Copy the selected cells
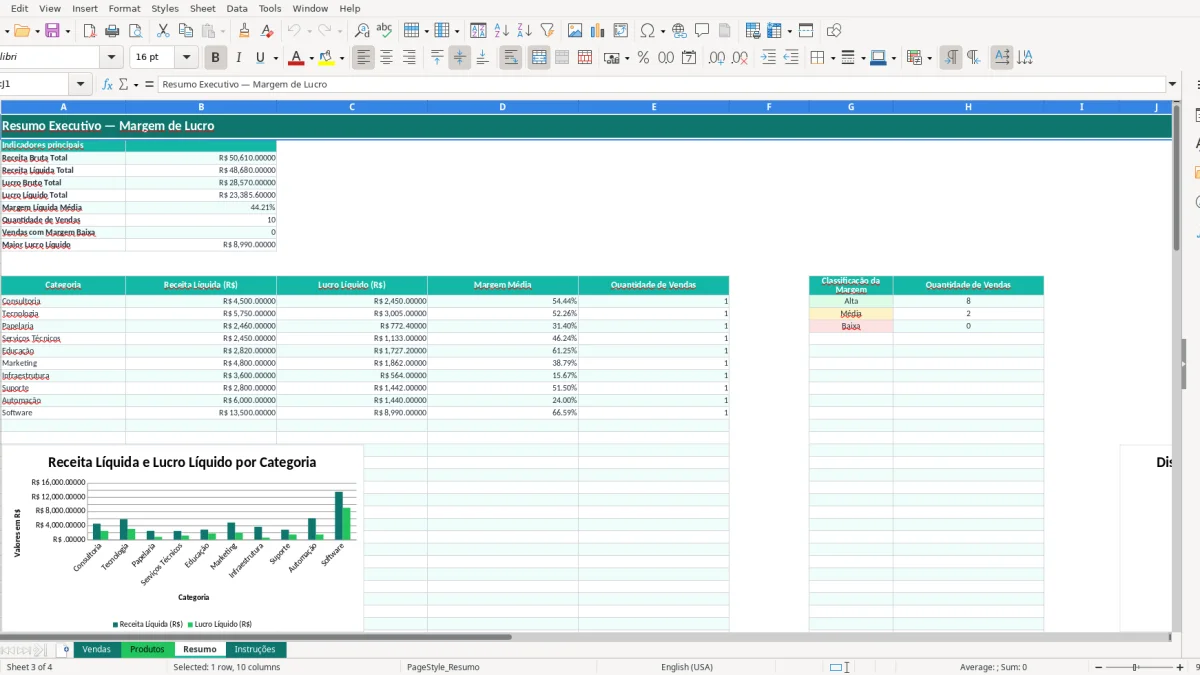Image resolution: width=1200 pixels, height=675 pixels. pyautogui.click(x=187, y=31)
